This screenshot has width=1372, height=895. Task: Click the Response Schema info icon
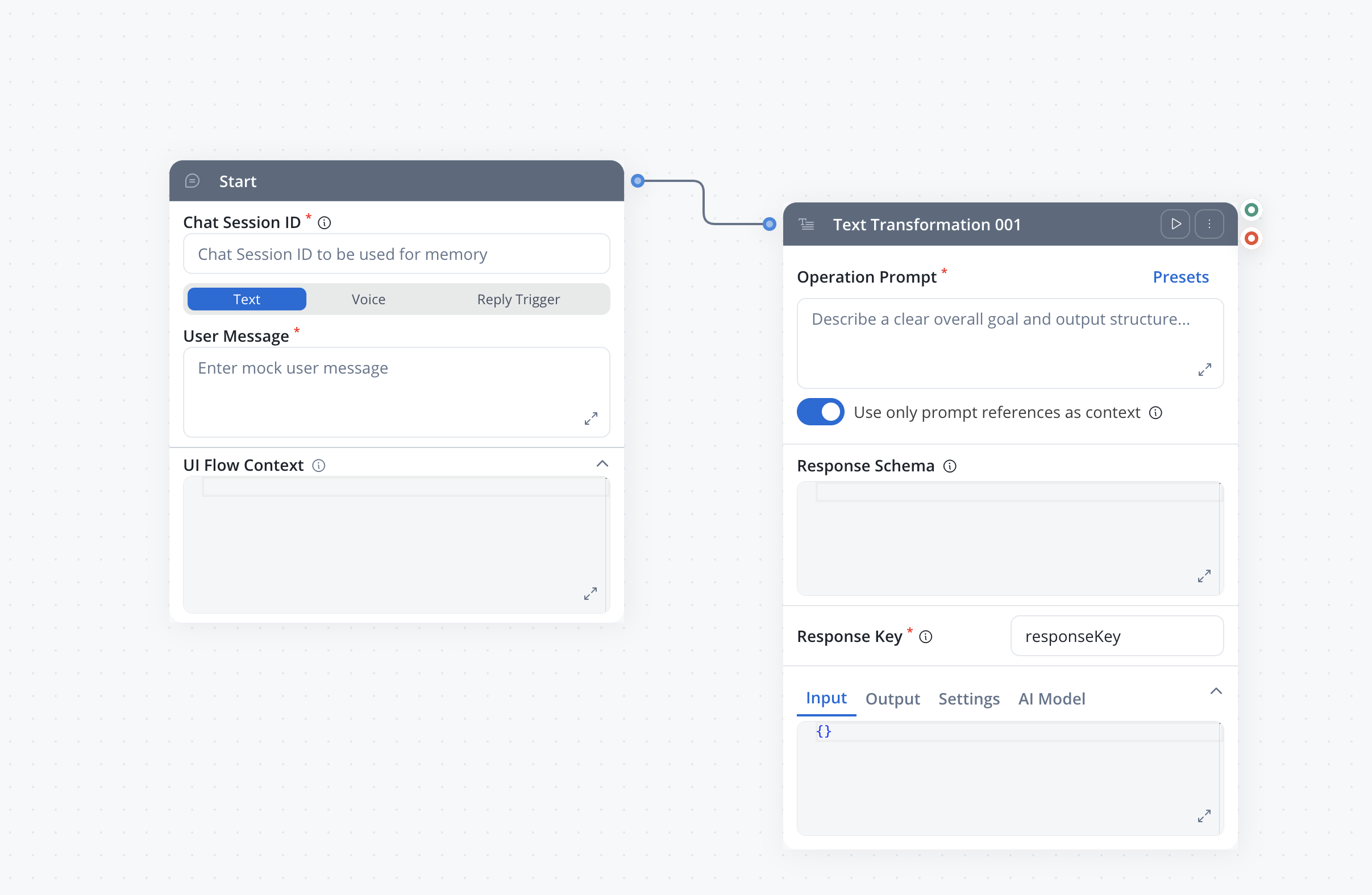pos(950,466)
